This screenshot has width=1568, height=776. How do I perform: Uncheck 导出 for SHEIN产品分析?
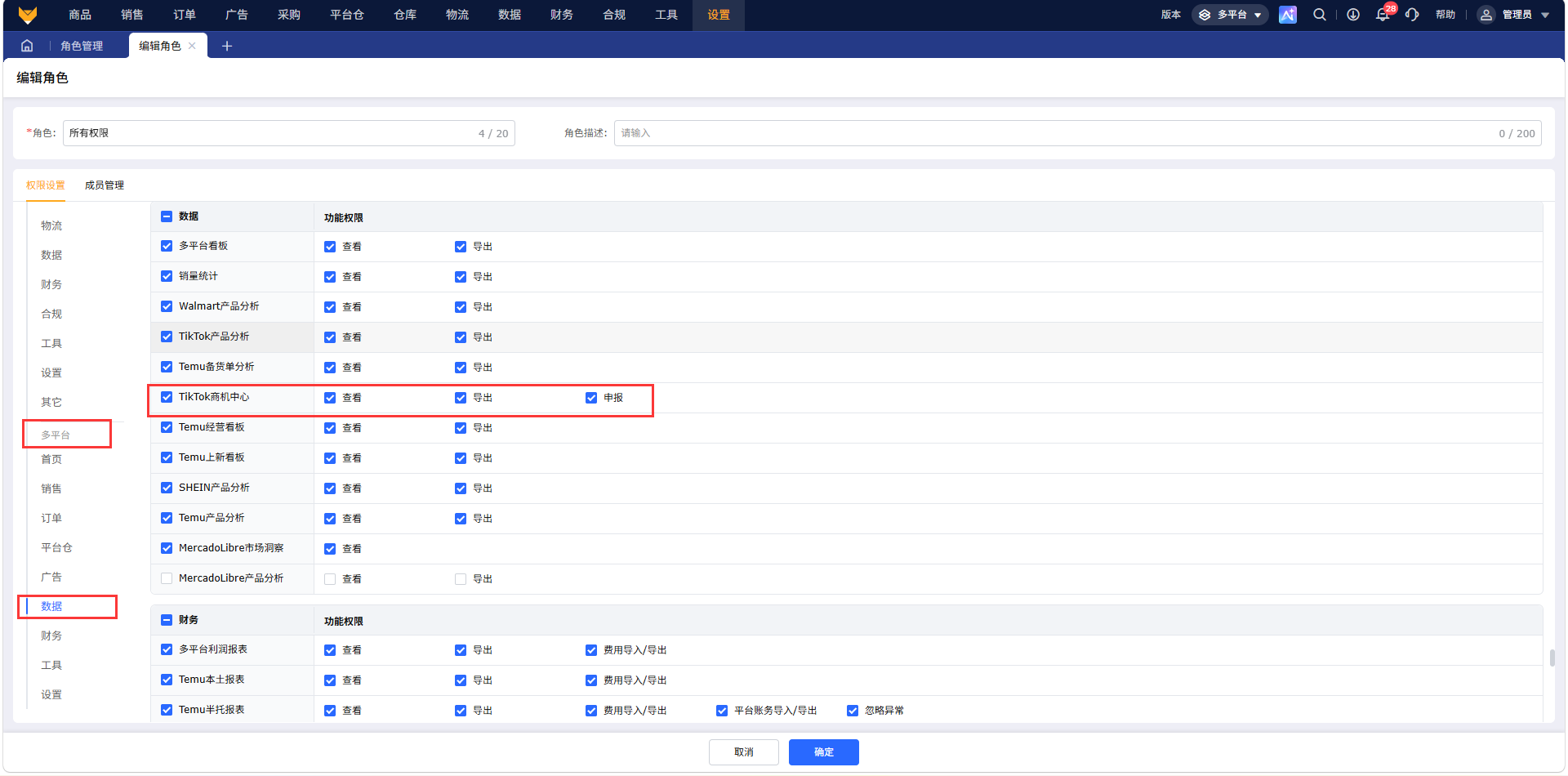coord(461,488)
